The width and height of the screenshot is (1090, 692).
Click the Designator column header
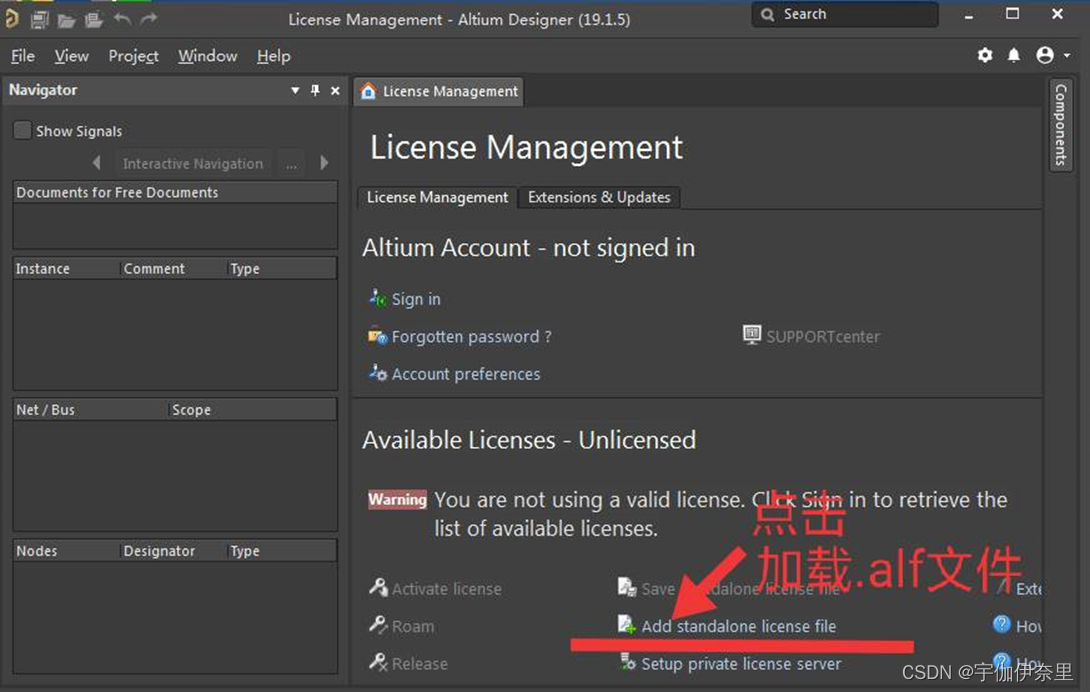pos(174,551)
